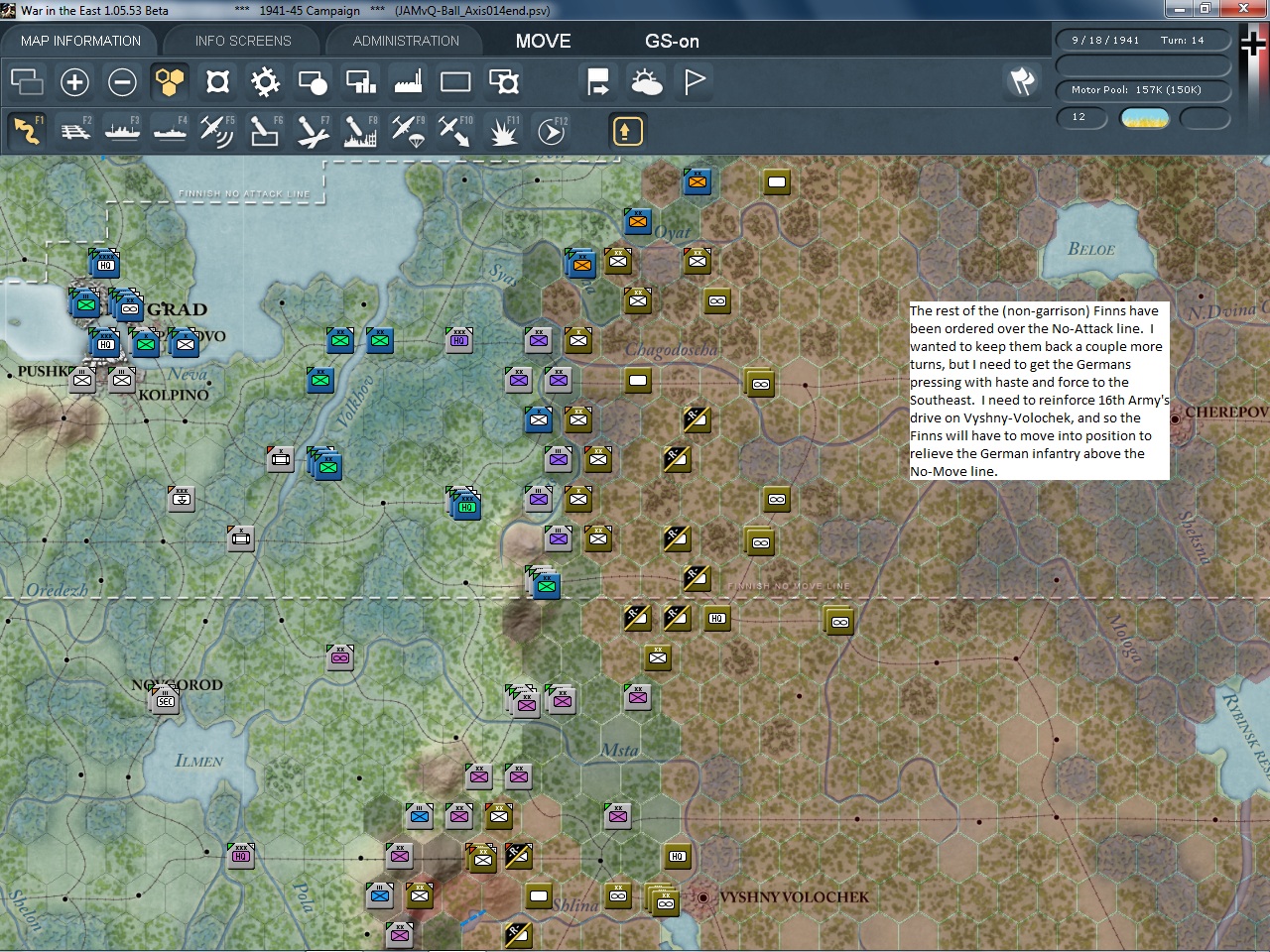Toggle the plain rectangle counter icon

[455, 81]
